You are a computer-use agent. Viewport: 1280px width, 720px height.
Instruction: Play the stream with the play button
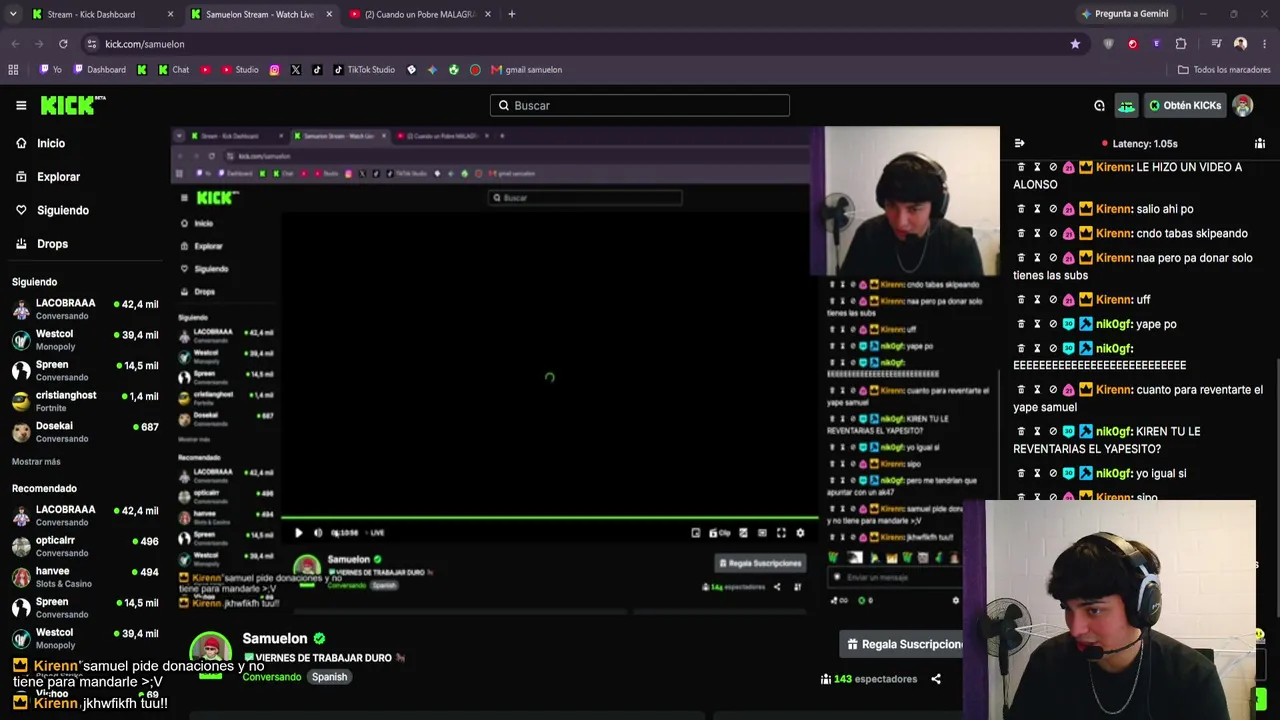coord(298,533)
